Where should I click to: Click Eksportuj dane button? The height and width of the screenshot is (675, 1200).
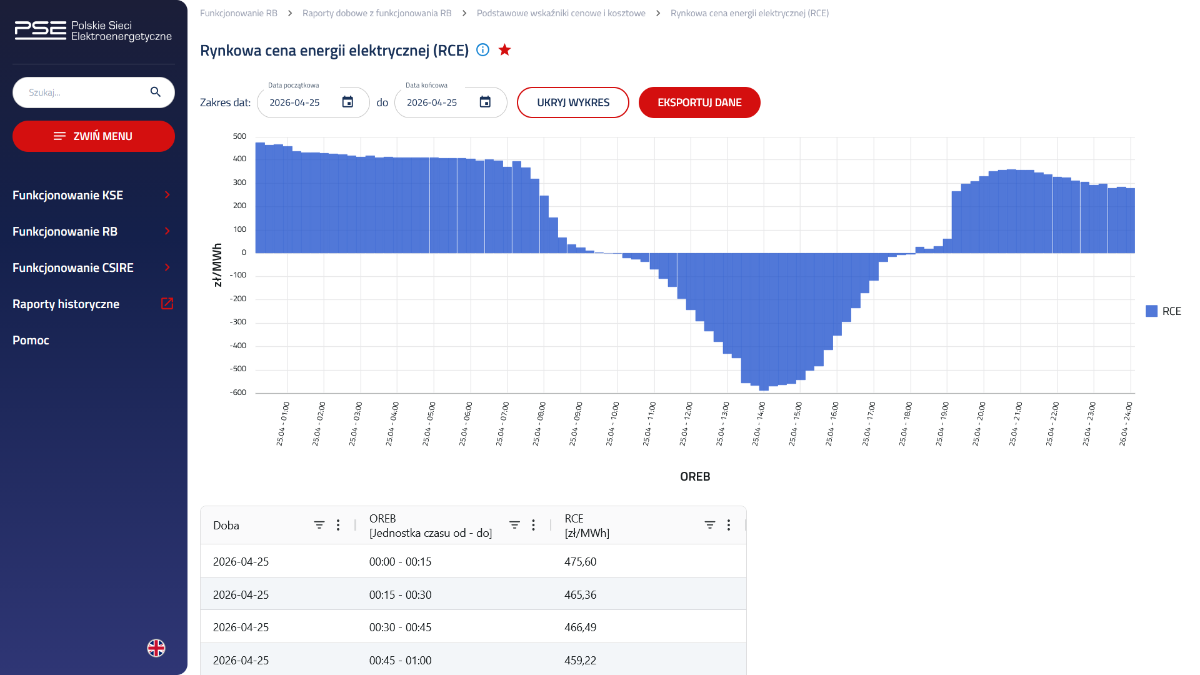(x=699, y=102)
